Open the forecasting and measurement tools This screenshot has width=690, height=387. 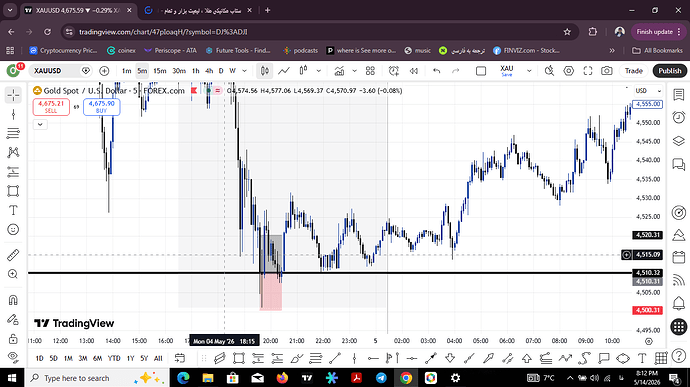coord(13,172)
